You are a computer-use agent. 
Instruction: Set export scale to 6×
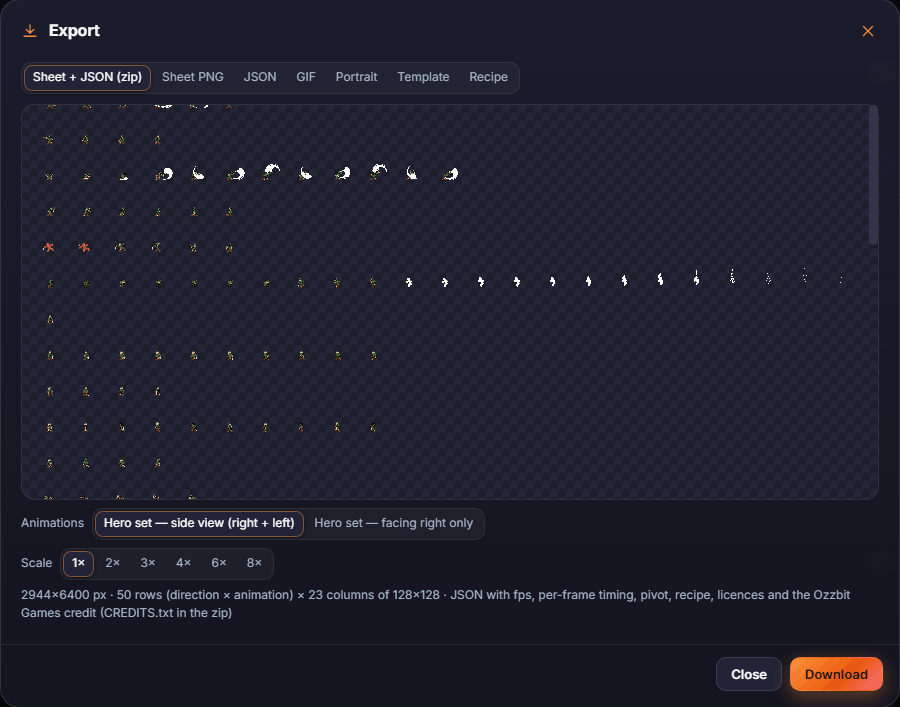click(219, 564)
